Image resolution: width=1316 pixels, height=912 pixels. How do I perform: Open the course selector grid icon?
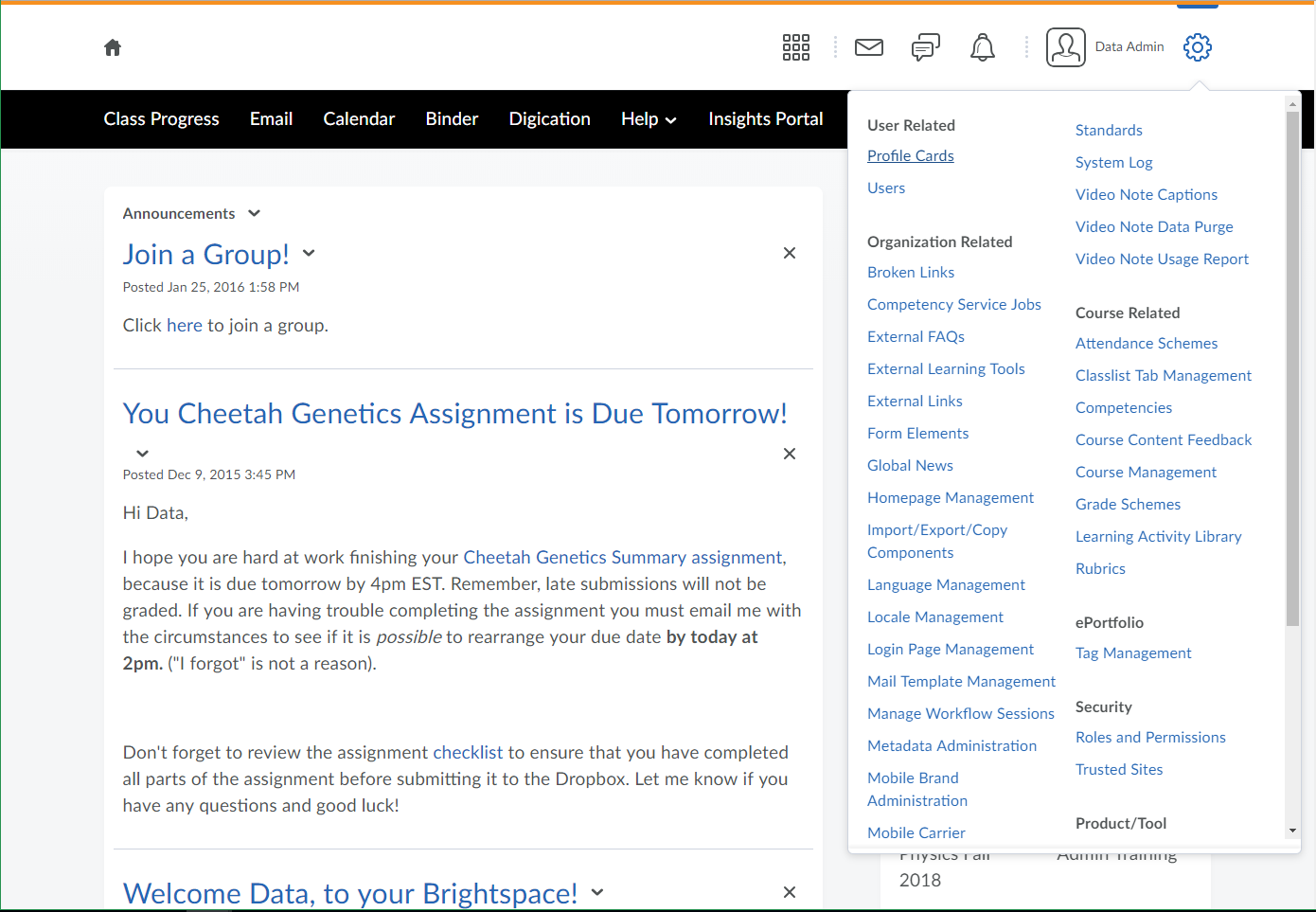coord(795,47)
